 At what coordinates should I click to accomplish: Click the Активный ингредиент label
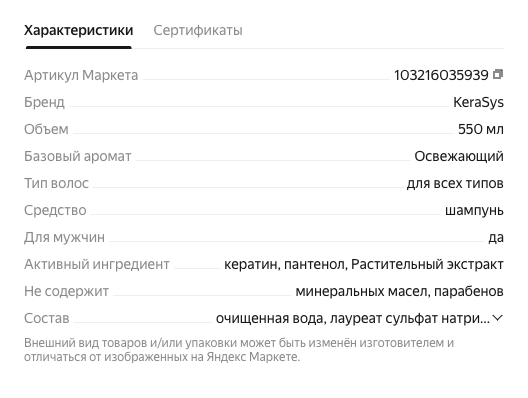point(97,264)
